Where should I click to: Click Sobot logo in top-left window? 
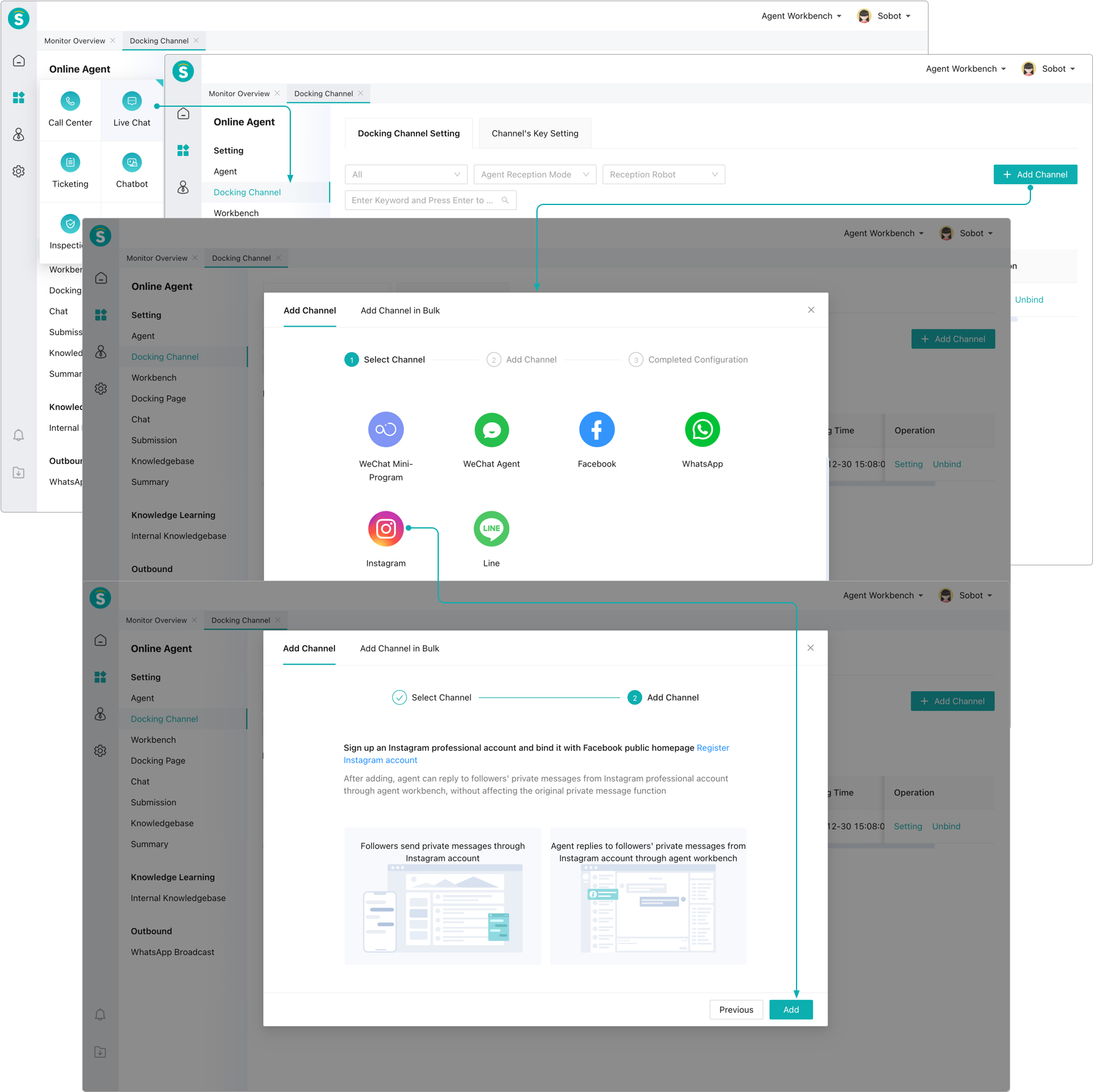[19, 18]
